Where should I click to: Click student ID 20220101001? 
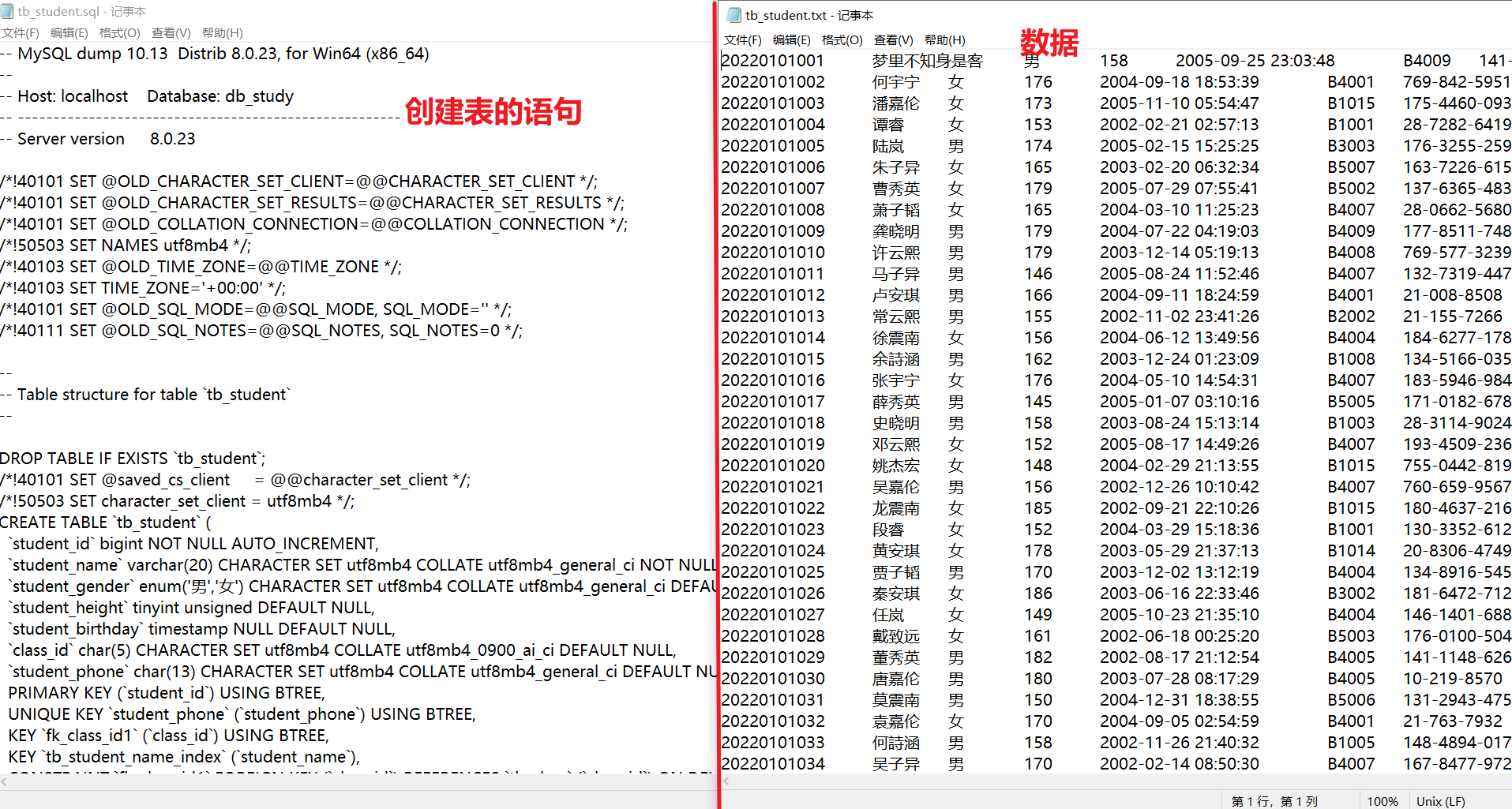pyautogui.click(x=772, y=61)
